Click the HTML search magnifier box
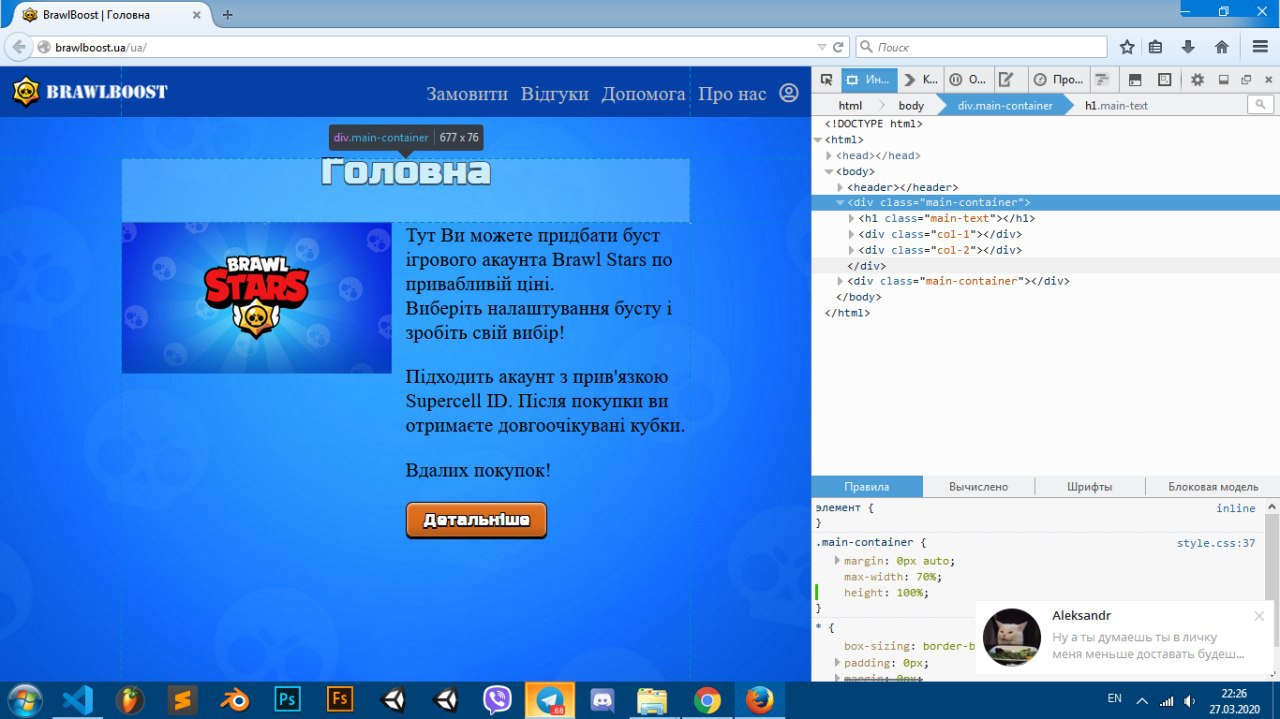Image resolution: width=1280 pixels, height=719 pixels. (x=1261, y=105)
